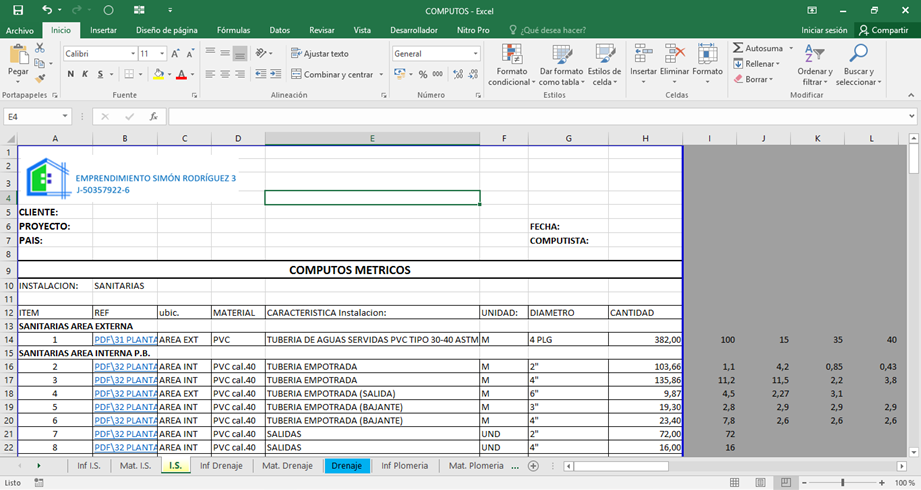The width and height of the screenshot is (921, 490).
Task: Click Iniciar sesión
Action: click(x=824, y=30)
